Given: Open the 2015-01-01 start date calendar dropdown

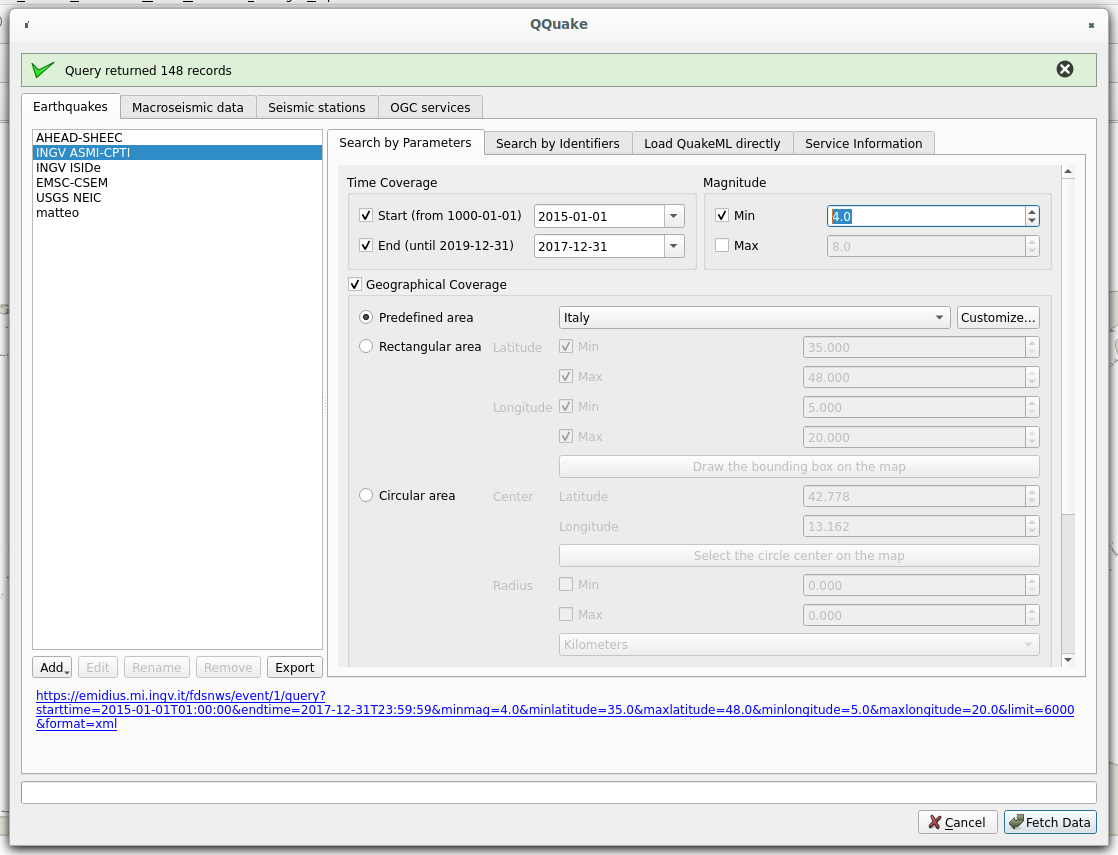Looking at the screenshot, I should pyautogui.click(x=674, y=215).
